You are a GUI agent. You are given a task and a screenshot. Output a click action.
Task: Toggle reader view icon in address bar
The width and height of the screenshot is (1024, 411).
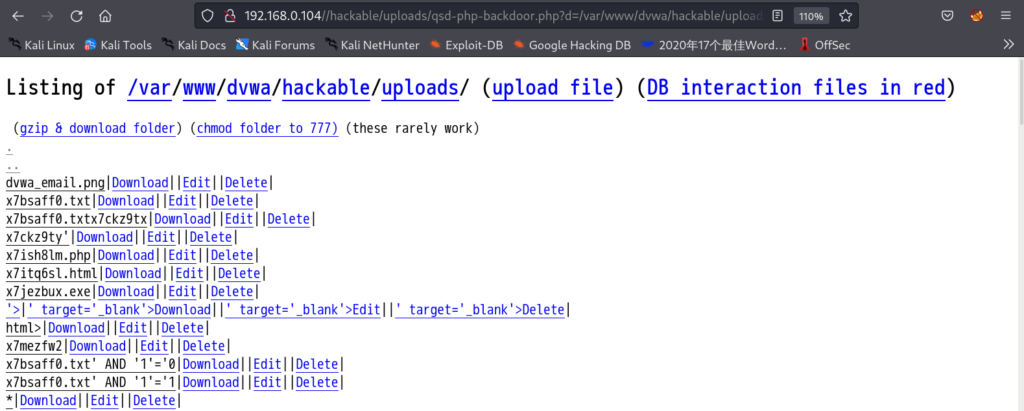point(776,16)
